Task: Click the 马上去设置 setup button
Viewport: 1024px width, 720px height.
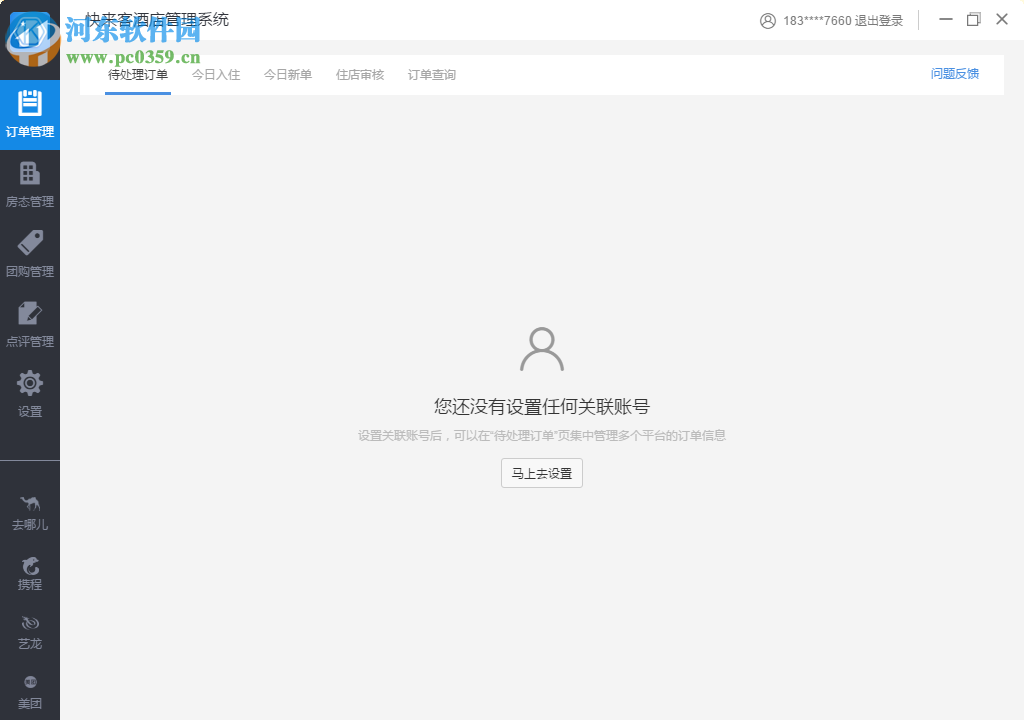Action: pos(541,473)
